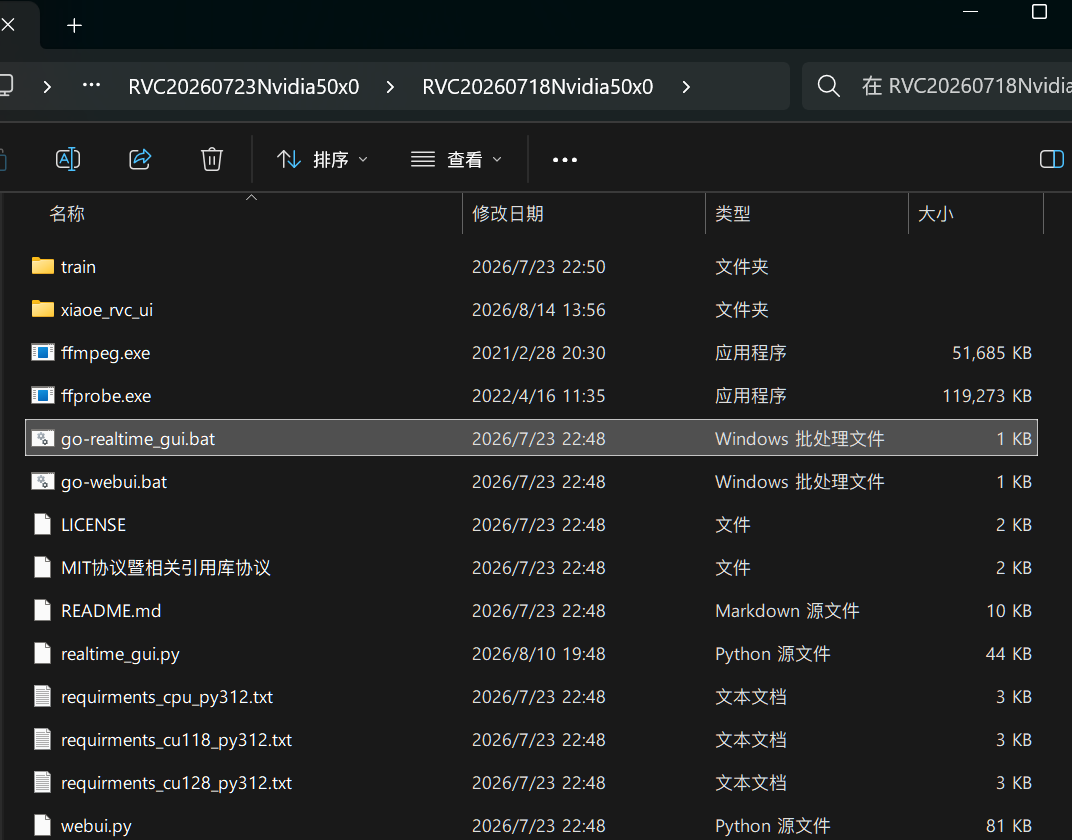Screen dimensions: 1072x840
Task: Click the realtime_gui.py file icon
Action: coord(42,653)
